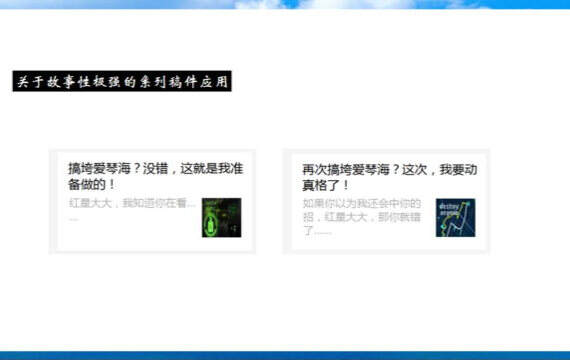Click the preview text starting 如果你以为我还会中你的招
This screenshot has width=570, height=360.
pos(362,217)
